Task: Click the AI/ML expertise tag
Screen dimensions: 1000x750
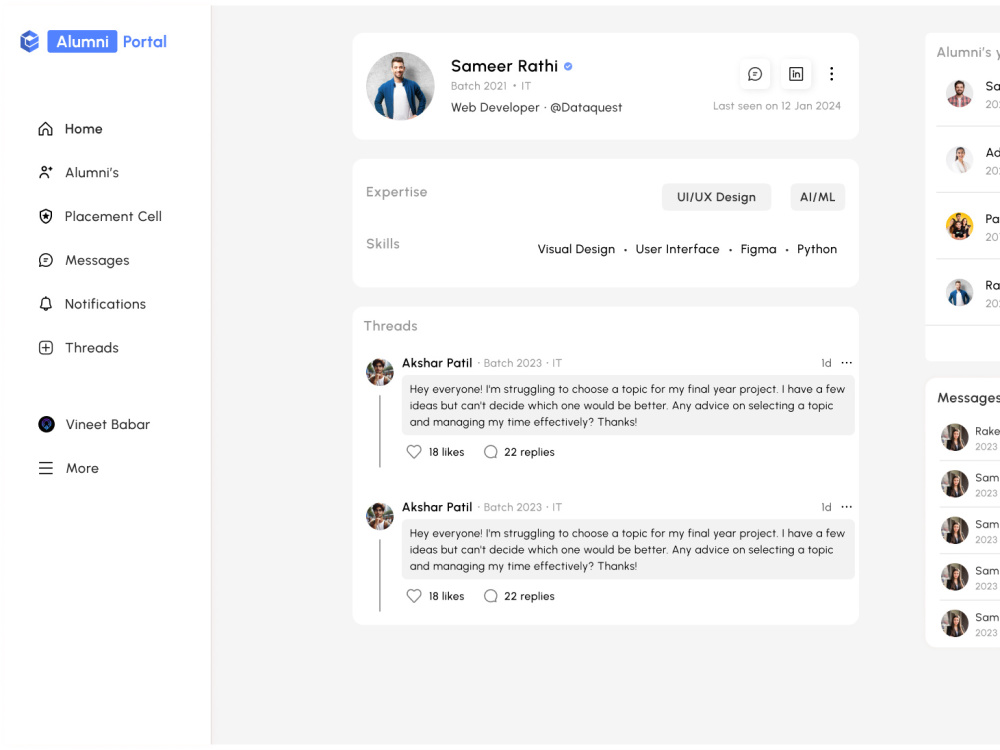Action: tap(817, 197)
